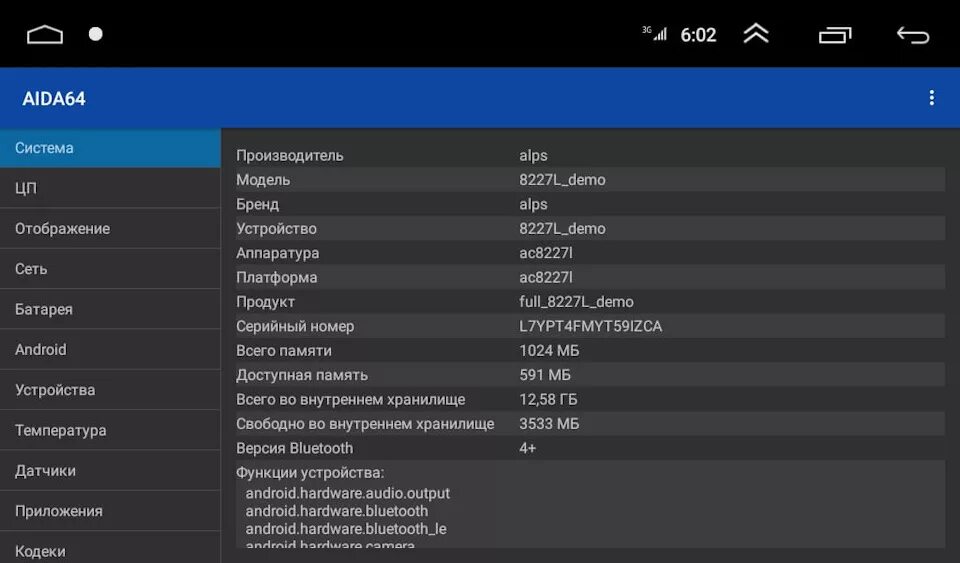960x563 pixels.
Task: Go back using the back arrow icon
Action: 913,35
